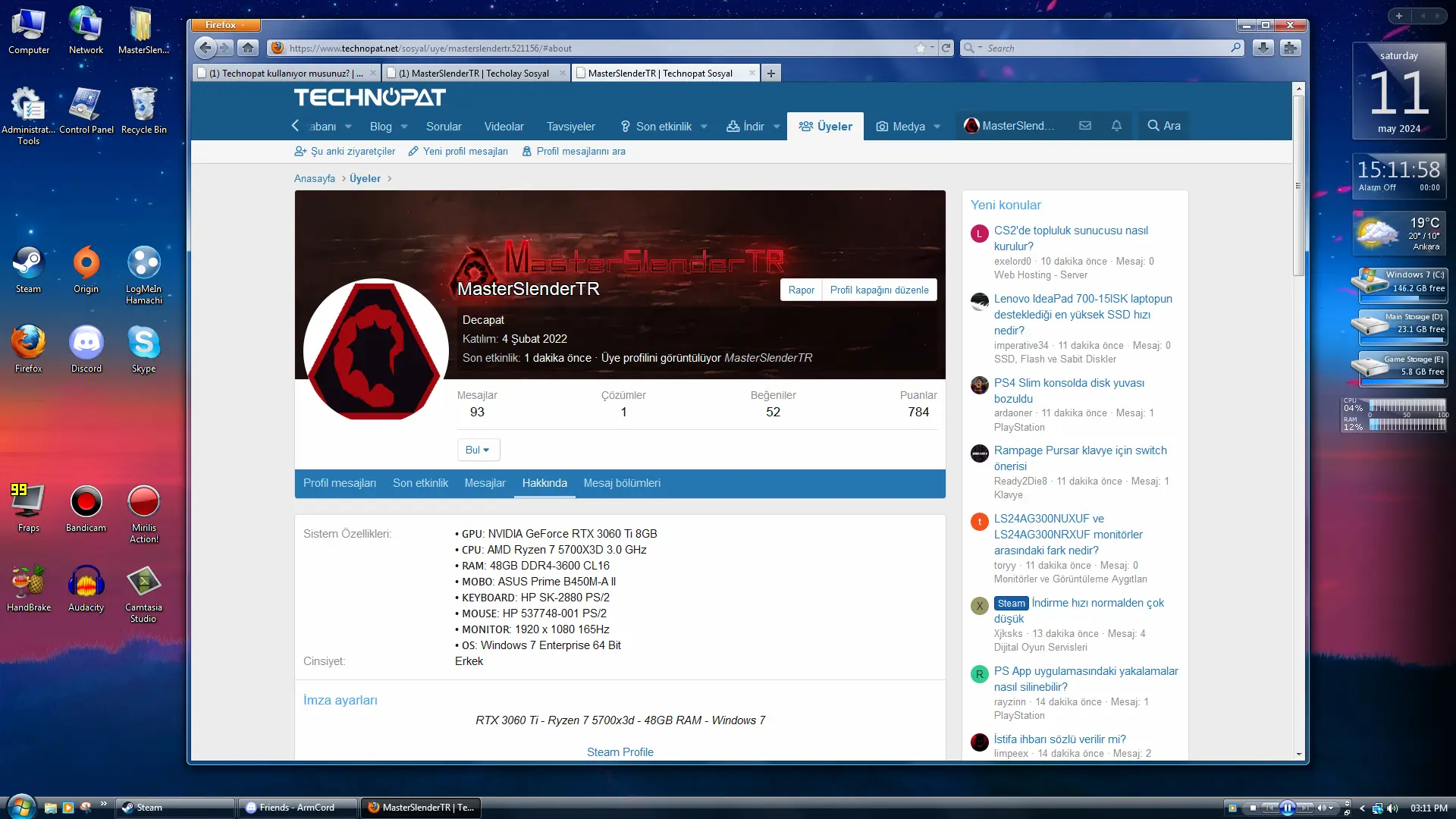Open the Steam desktop icon
Viewport: 1456px width, 819px height.
pyautogui.click(x=28, y=269)
